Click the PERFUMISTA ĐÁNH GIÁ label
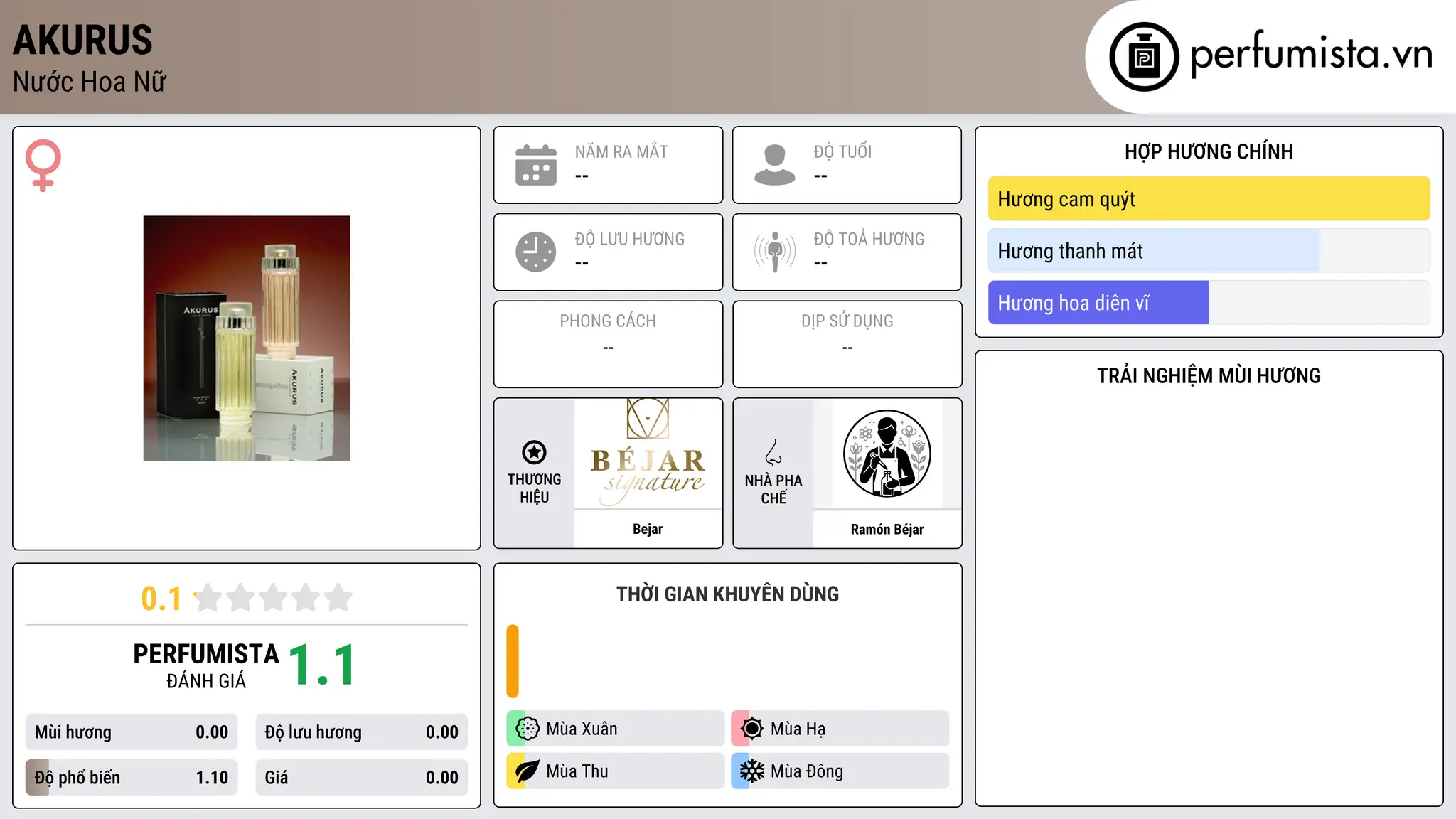This screenshot has height=819, width=1456. (206, 665)
